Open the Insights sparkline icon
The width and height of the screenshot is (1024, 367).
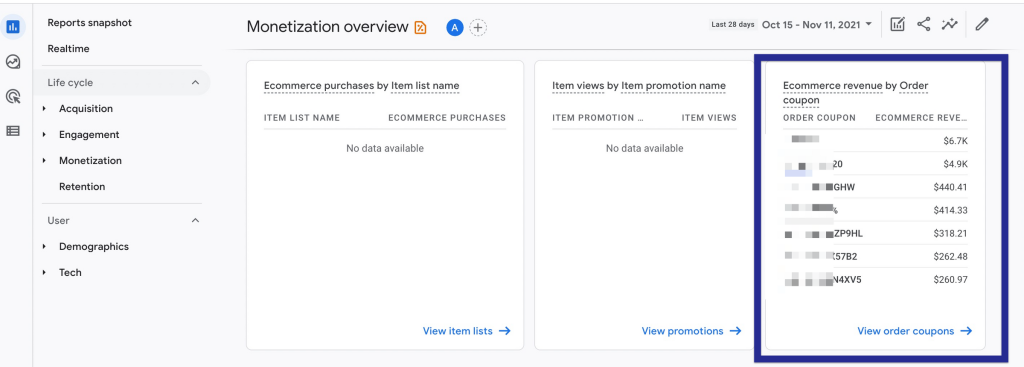click(x=950, y=25)
